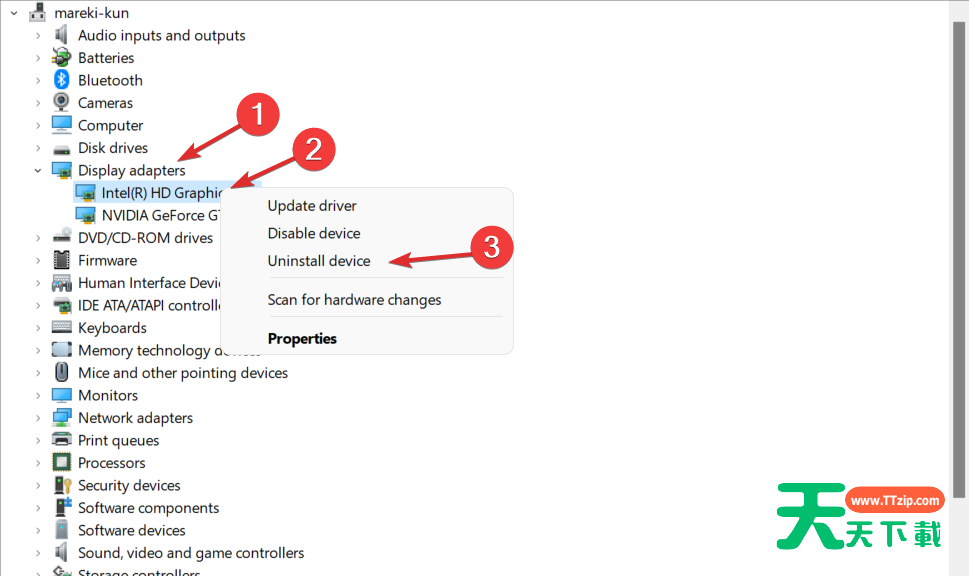This screenshot has width=969, height=576.
Task: Click the Monitors category icon
Action: coord(62,395)
